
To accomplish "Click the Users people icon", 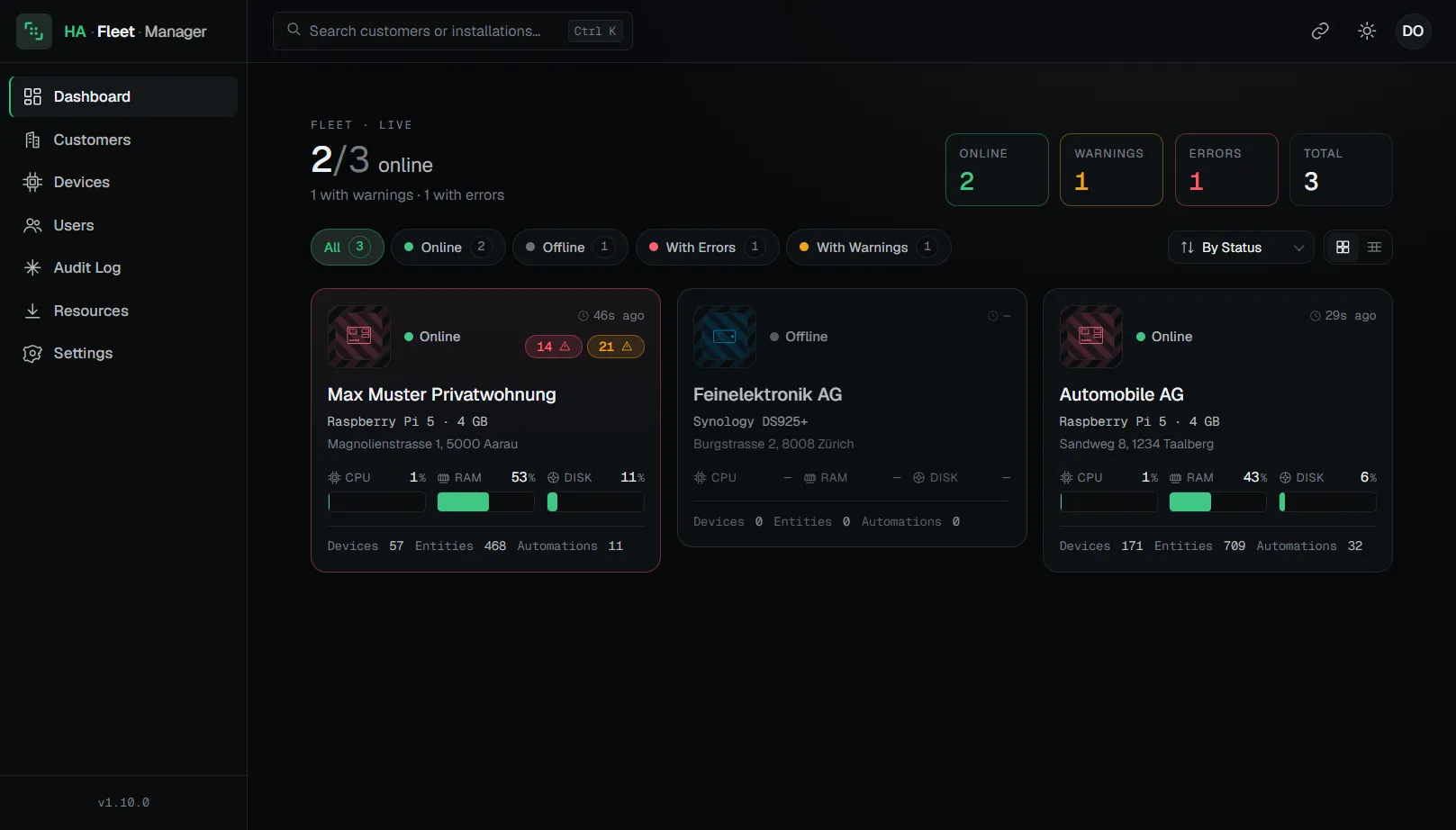I will (32, 225).
